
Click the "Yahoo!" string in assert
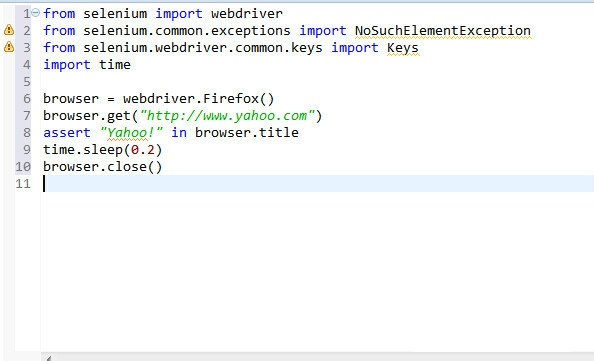[131, 133]
